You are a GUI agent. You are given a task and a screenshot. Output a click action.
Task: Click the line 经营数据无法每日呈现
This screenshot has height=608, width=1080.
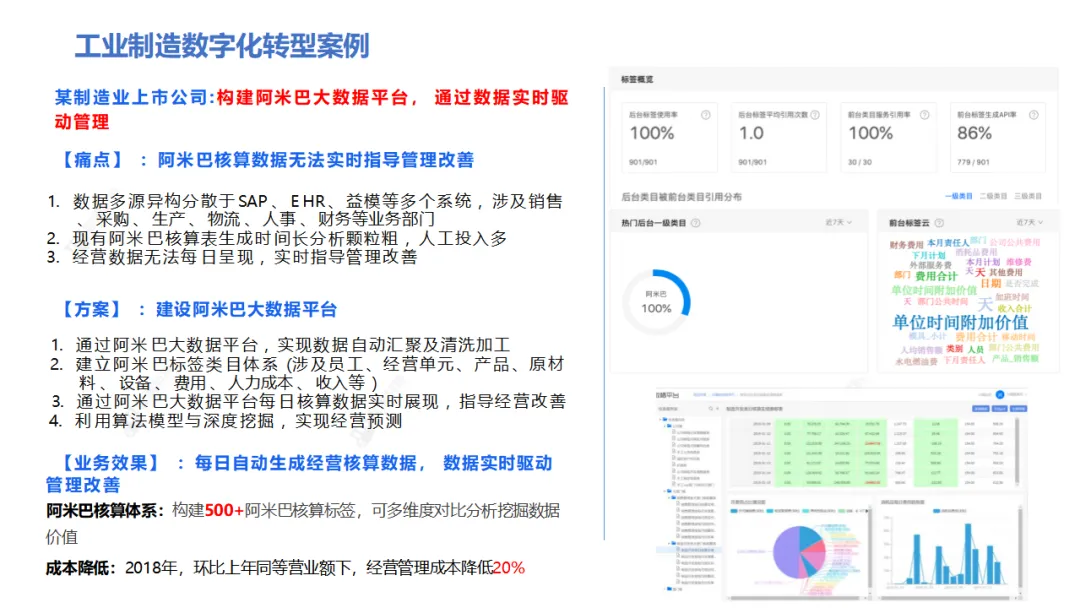231,257
